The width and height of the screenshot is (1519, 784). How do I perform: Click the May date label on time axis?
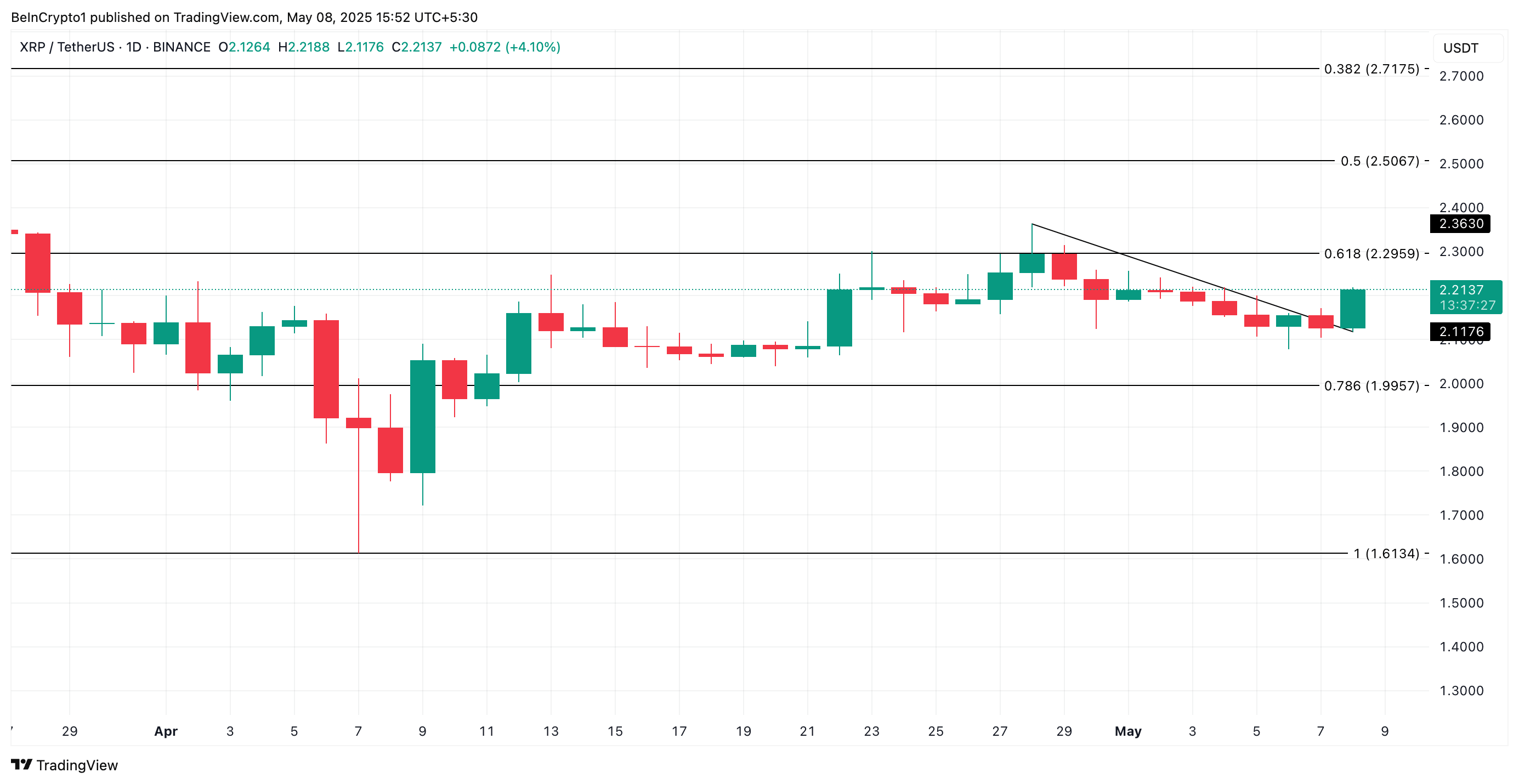coord(1128,731)
